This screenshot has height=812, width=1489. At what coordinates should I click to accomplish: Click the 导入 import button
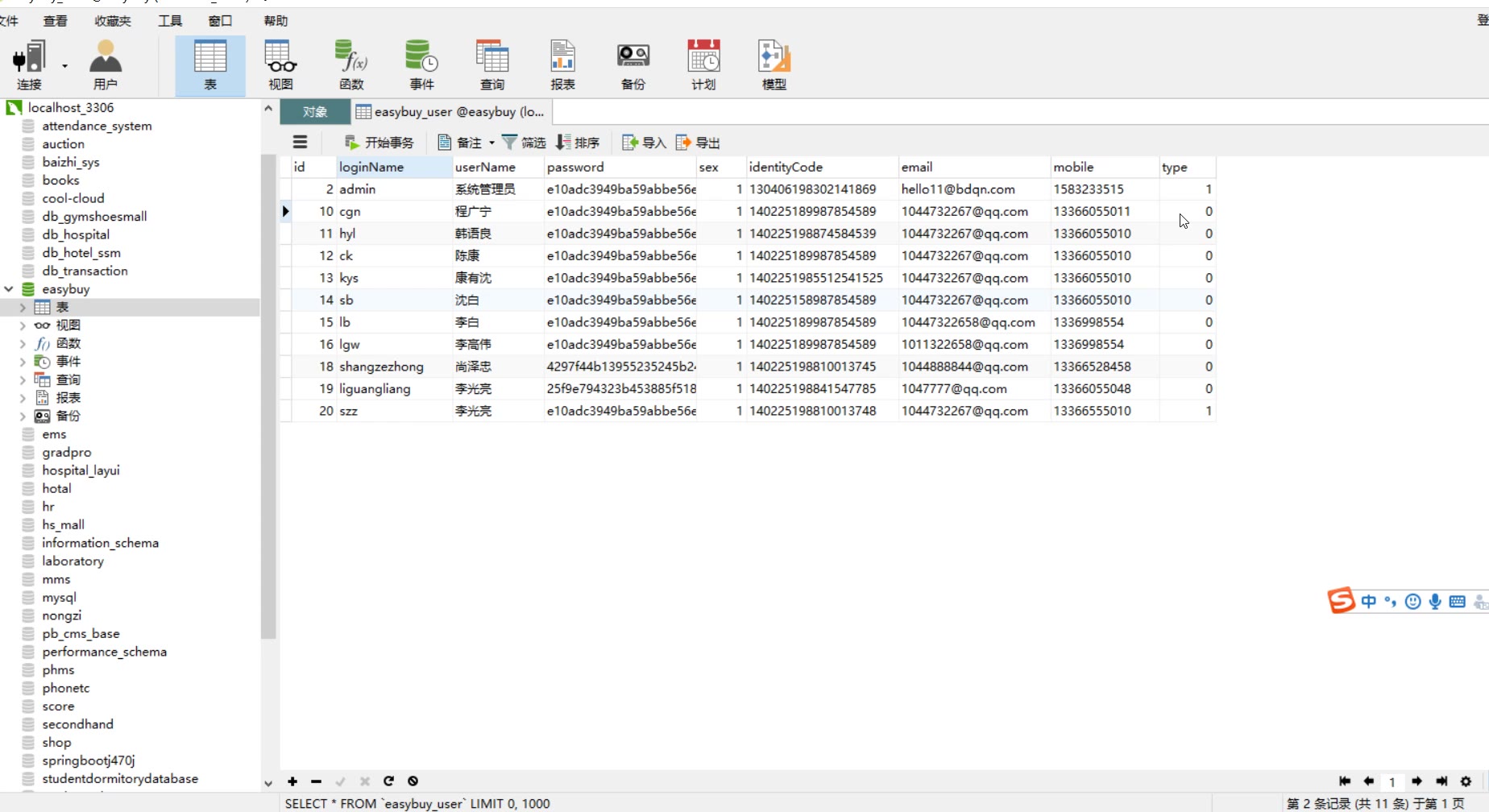pyautogui.click(x=645, y=143)
